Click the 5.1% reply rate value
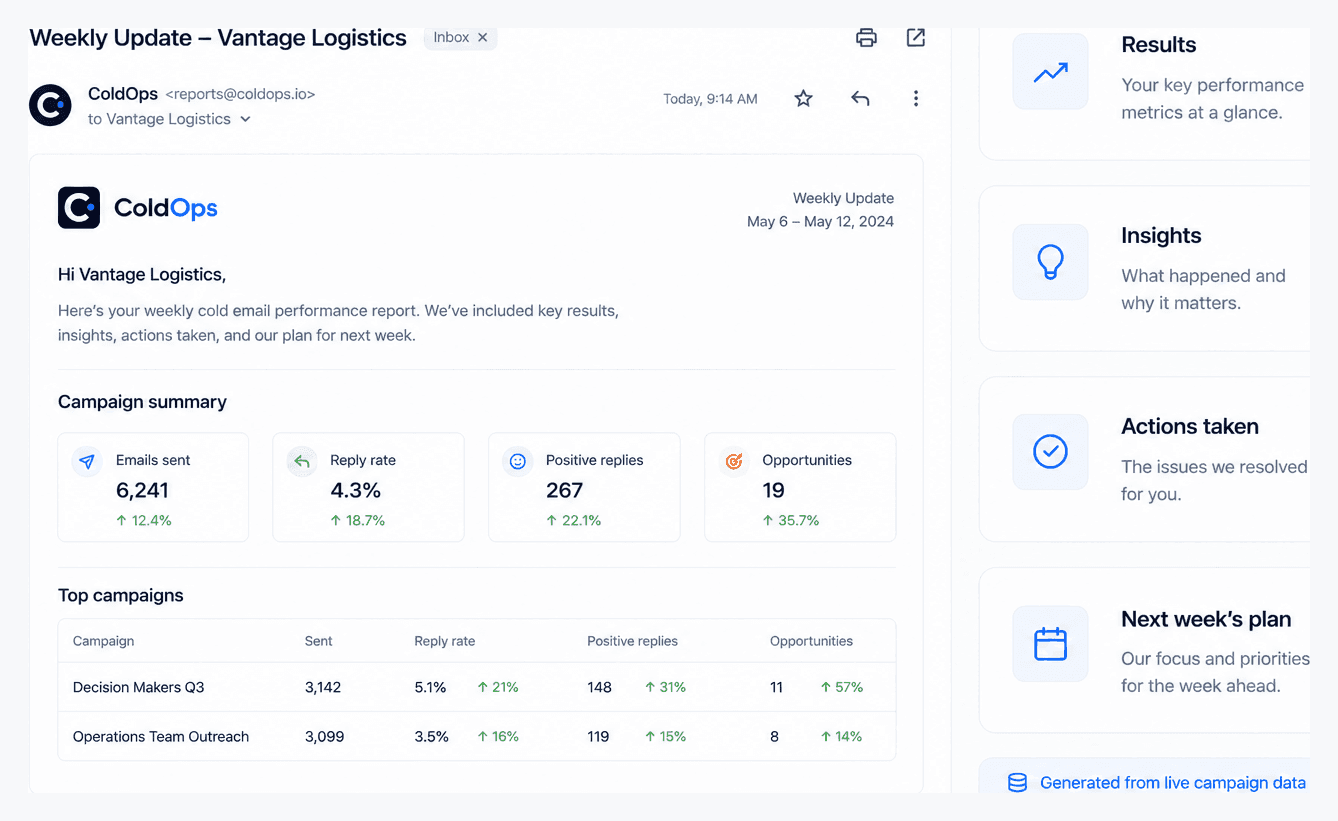 pos(430,687)
